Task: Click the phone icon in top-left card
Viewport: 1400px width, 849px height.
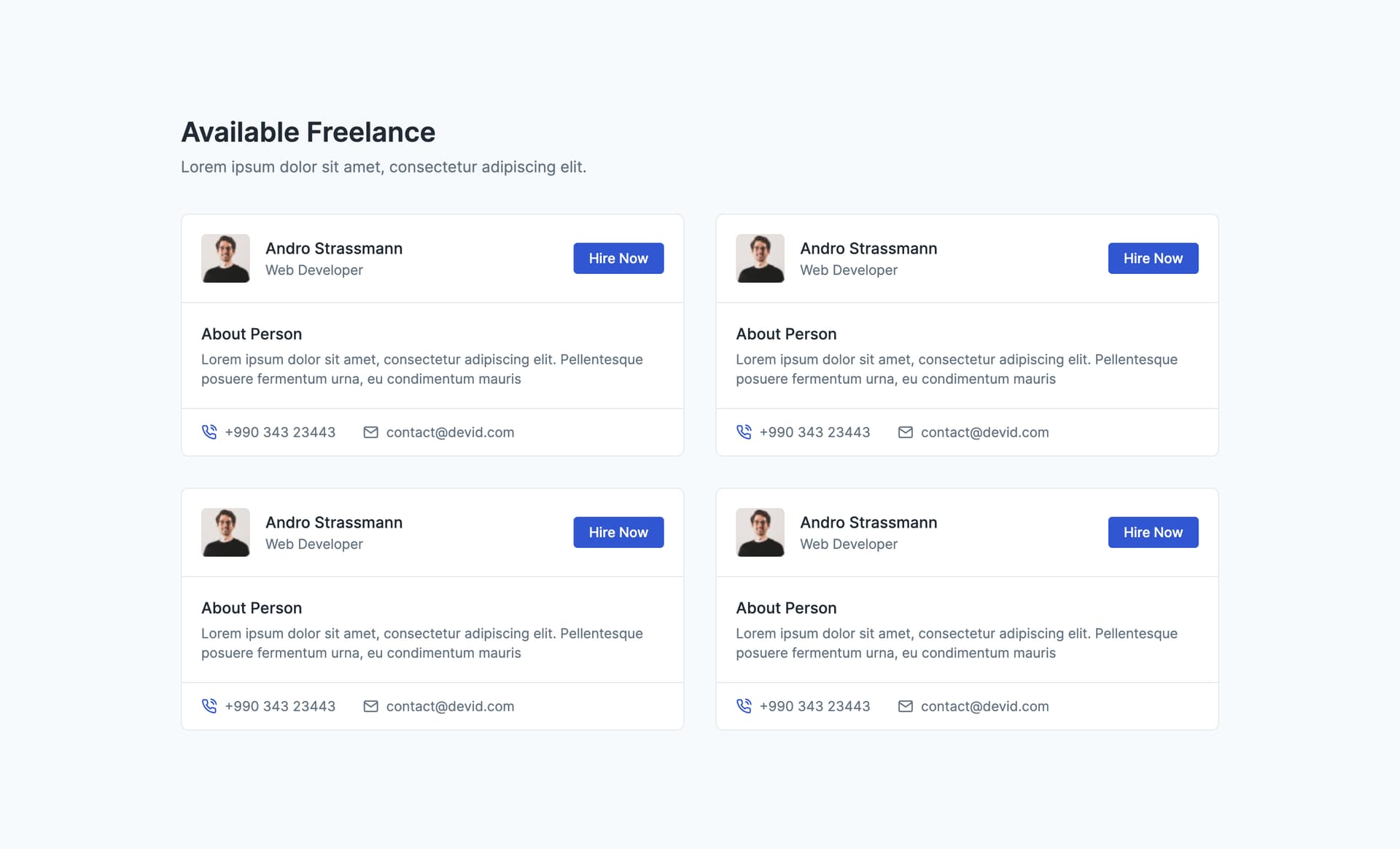Action: point(209,432)
